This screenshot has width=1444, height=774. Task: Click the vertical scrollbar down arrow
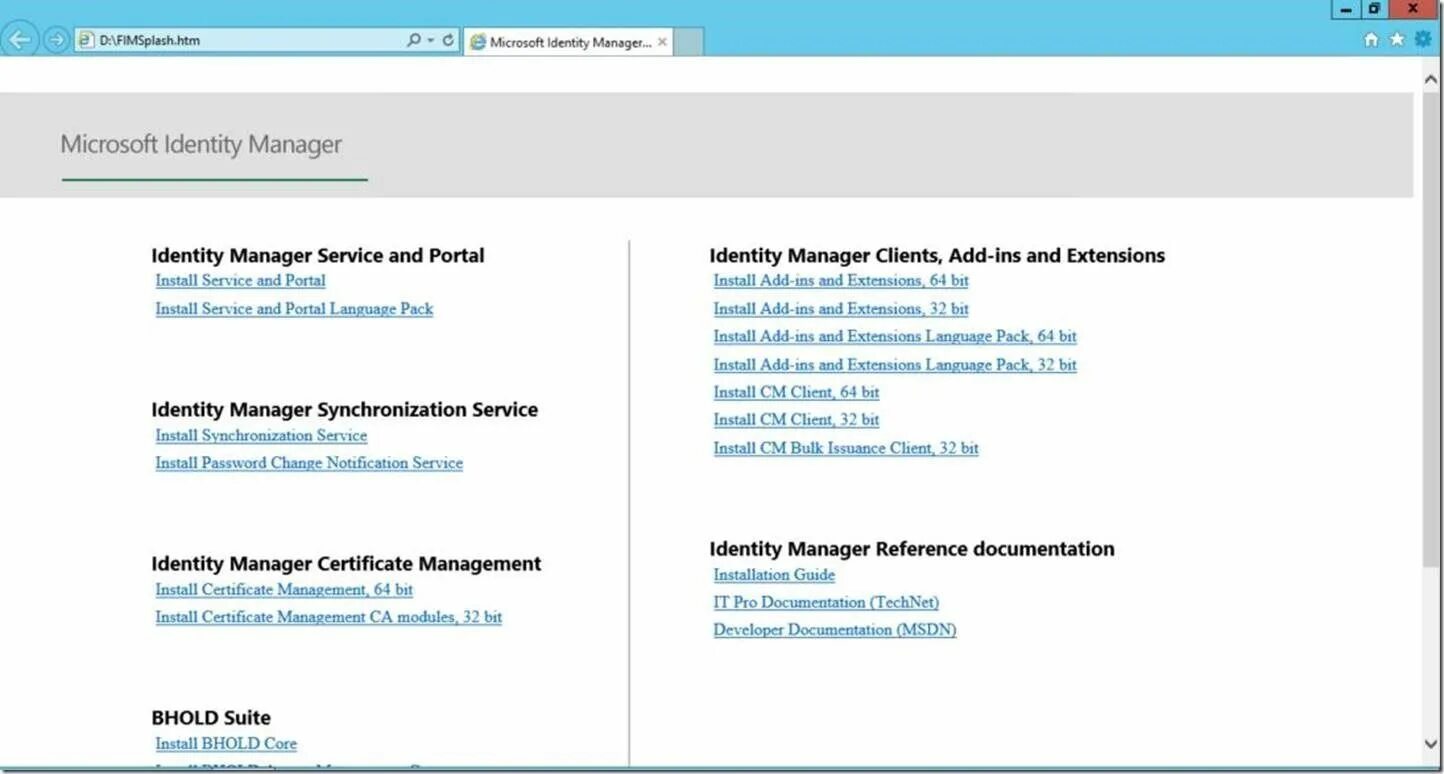click(1431, 743)
